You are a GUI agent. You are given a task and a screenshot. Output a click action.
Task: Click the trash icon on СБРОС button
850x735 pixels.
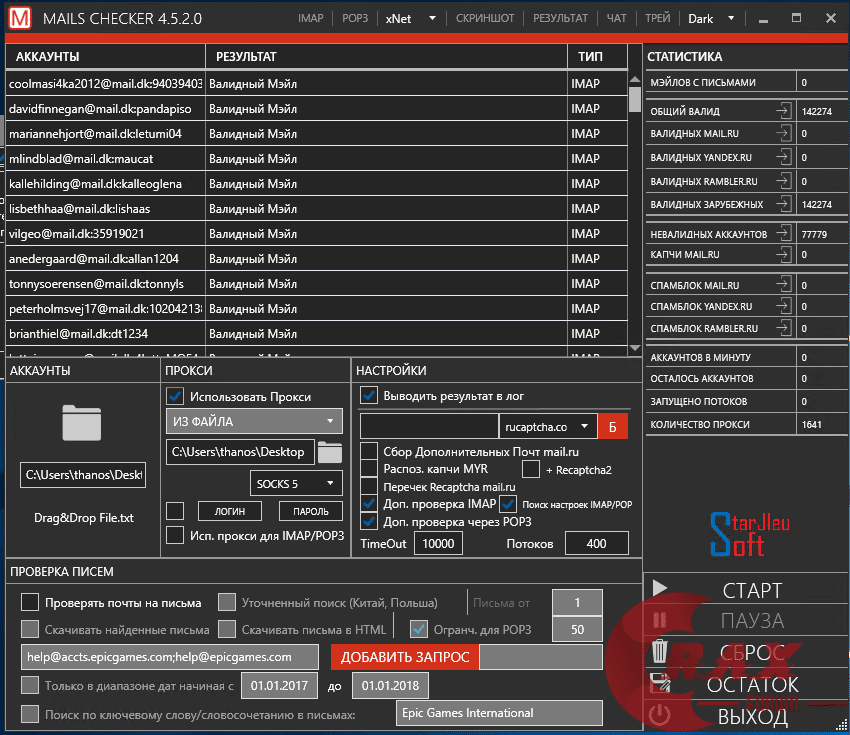tap(659, 651)
